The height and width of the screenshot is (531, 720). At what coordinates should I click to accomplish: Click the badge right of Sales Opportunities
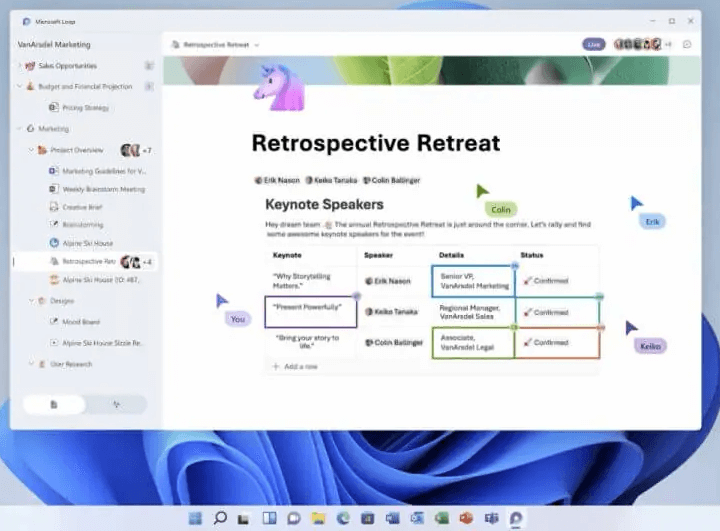[149, 66]
